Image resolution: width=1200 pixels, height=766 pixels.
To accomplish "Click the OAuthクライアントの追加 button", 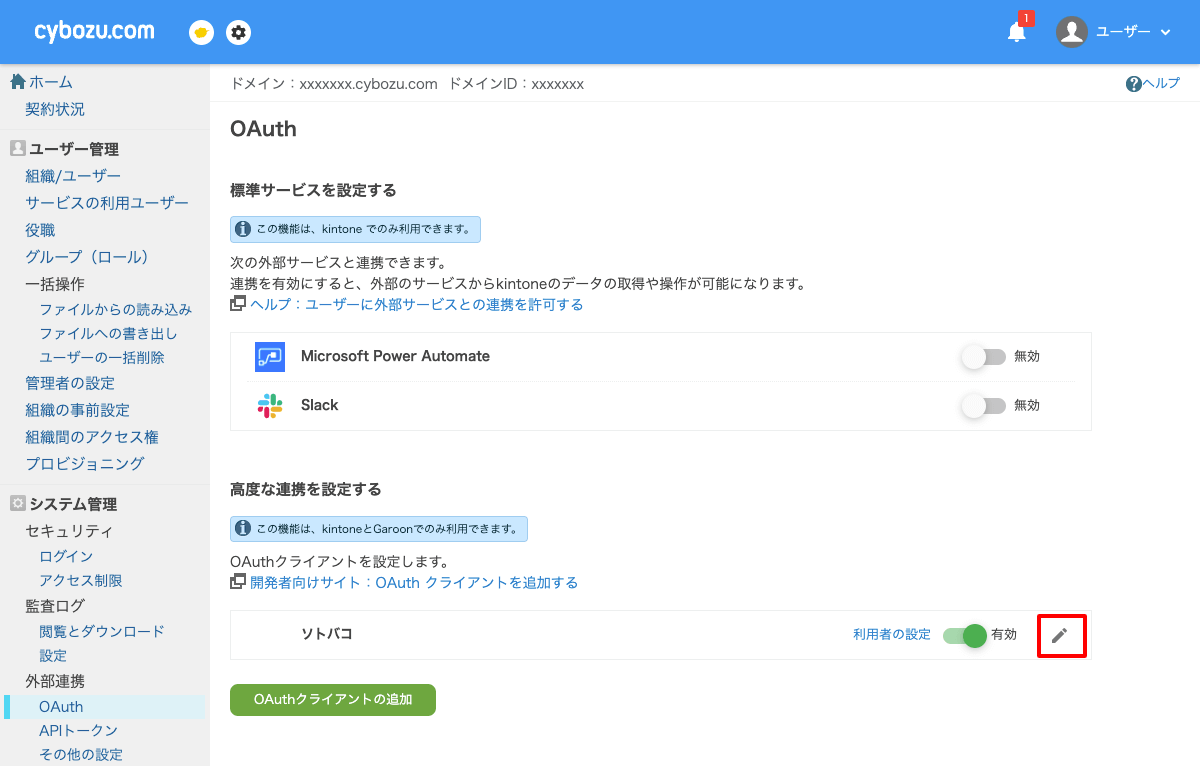I will click(x=332, y=700).
